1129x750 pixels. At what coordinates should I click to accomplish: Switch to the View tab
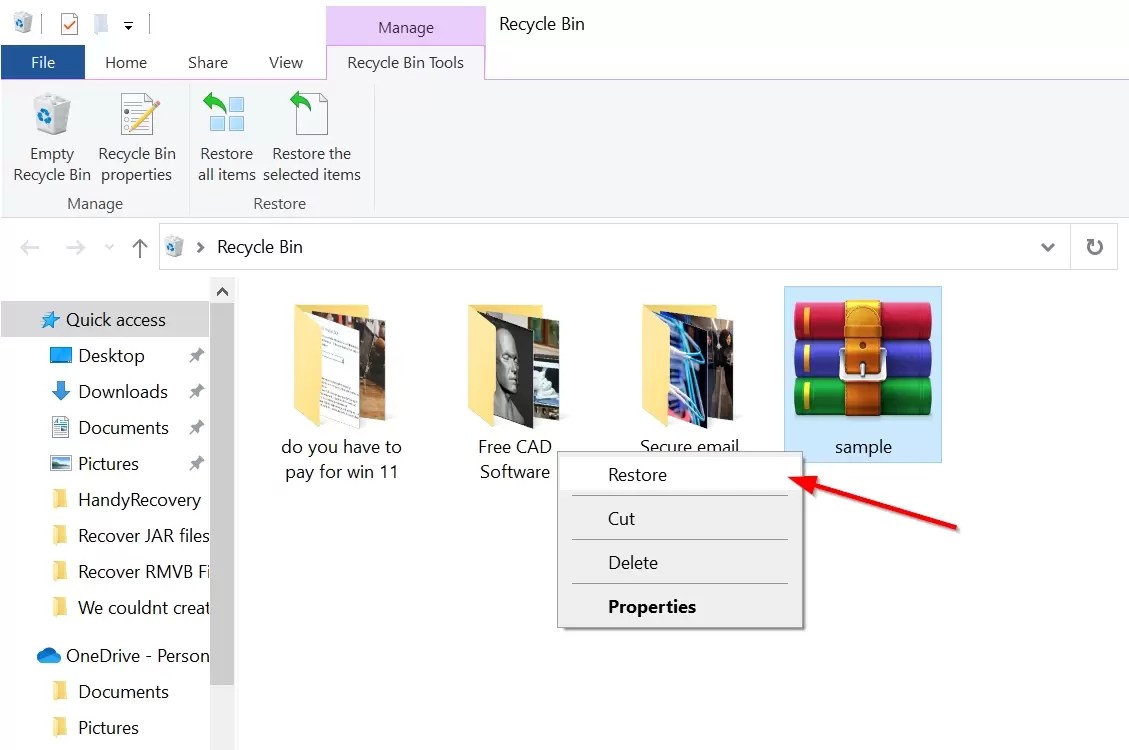(286, 63)
